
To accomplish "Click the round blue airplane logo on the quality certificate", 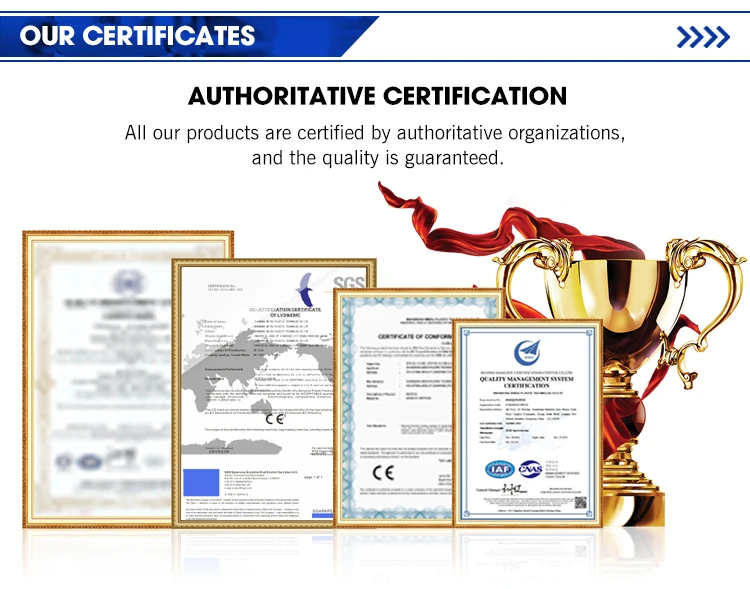I will [527, 353].
